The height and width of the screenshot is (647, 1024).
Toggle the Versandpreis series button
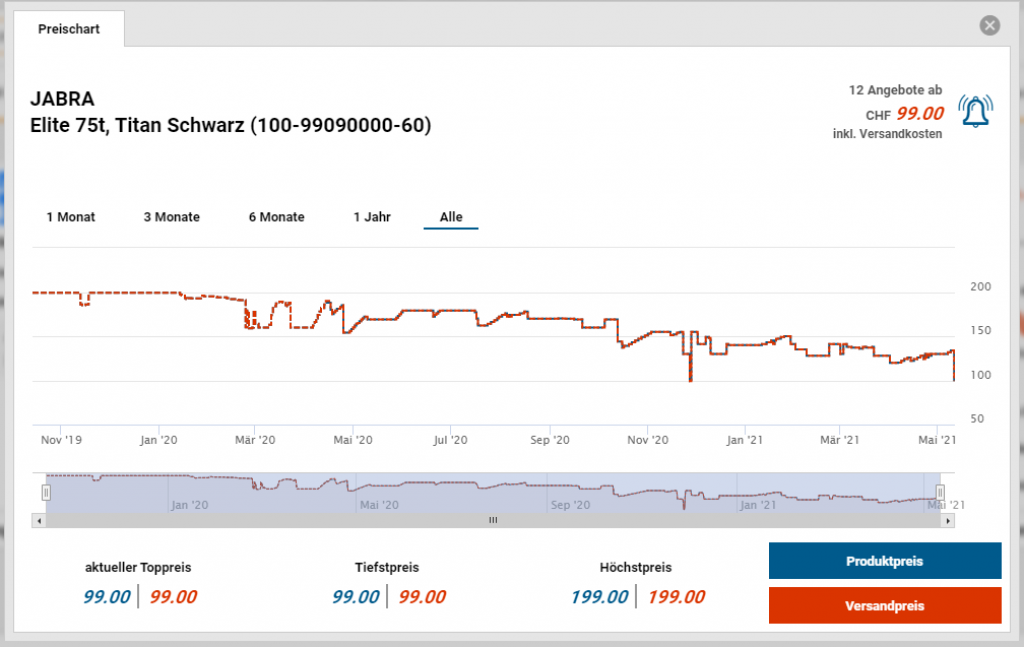pyautogui.click(x=884, y=605)
